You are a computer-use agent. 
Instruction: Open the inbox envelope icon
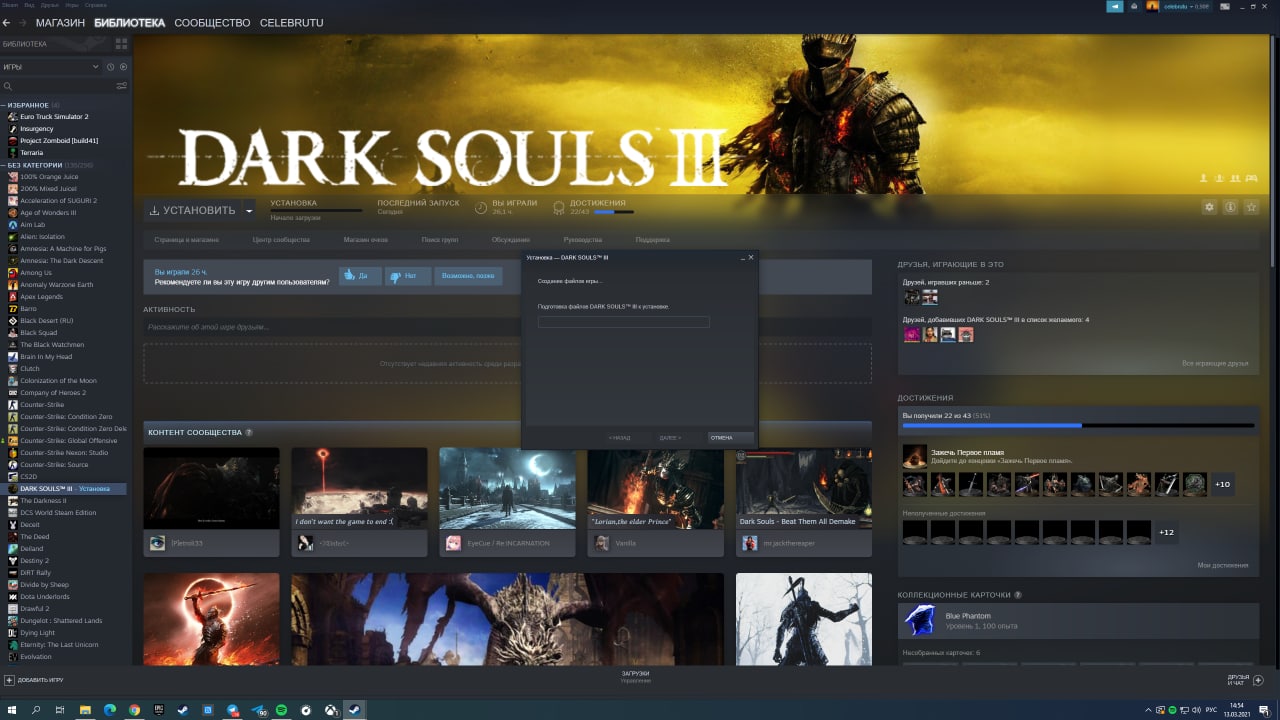[1135, 6]
